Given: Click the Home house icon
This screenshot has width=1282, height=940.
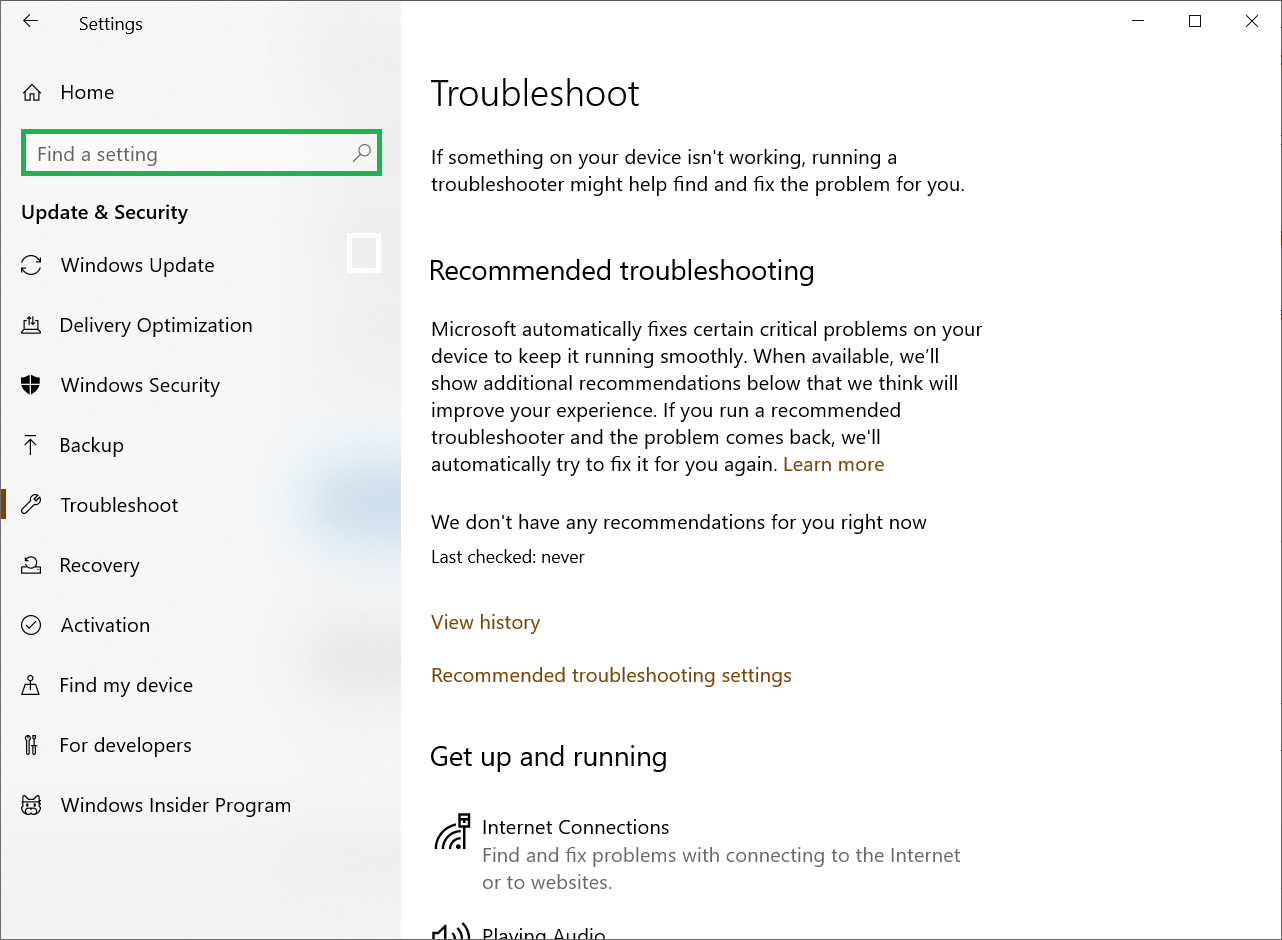Looking at the screenshot, I should (x=31, y=92).
